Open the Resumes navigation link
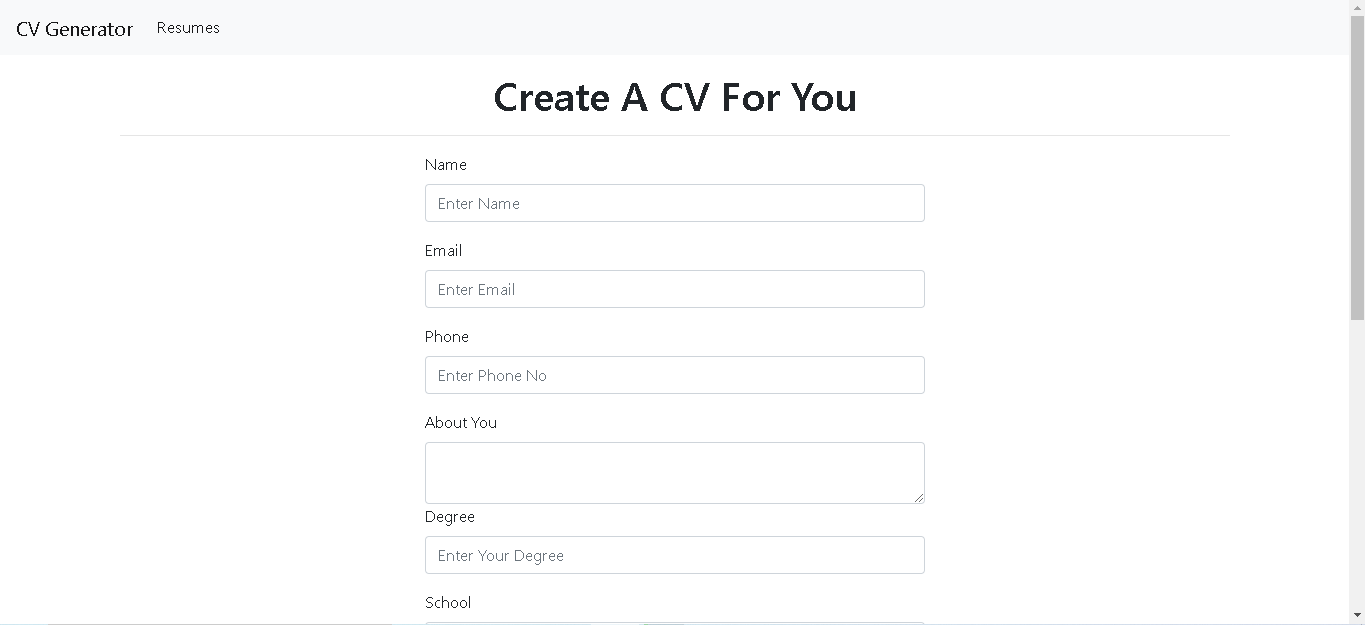 point(188,28)
